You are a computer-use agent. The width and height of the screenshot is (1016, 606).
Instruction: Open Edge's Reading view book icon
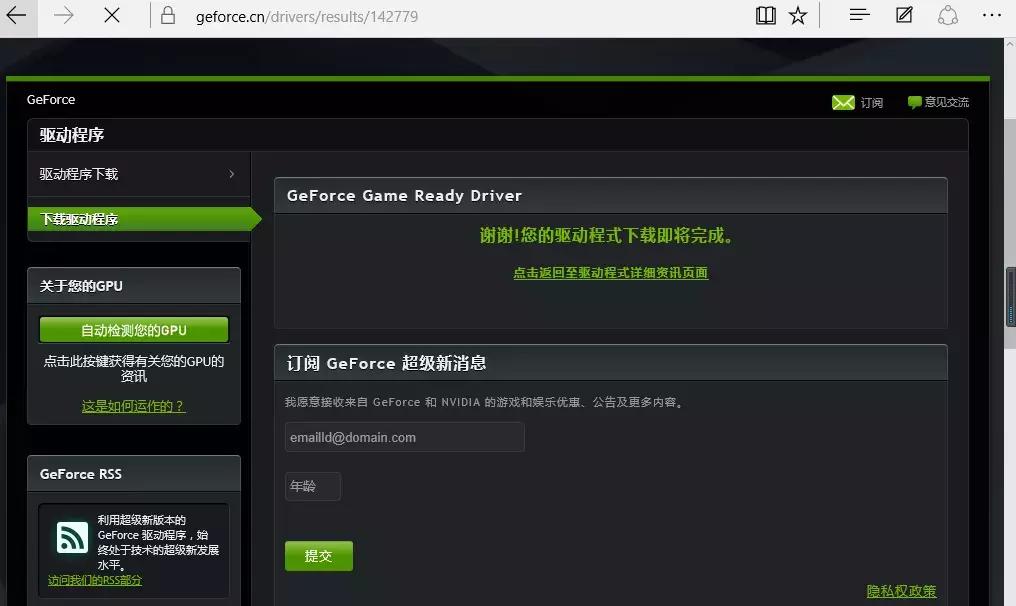[764, 15]
